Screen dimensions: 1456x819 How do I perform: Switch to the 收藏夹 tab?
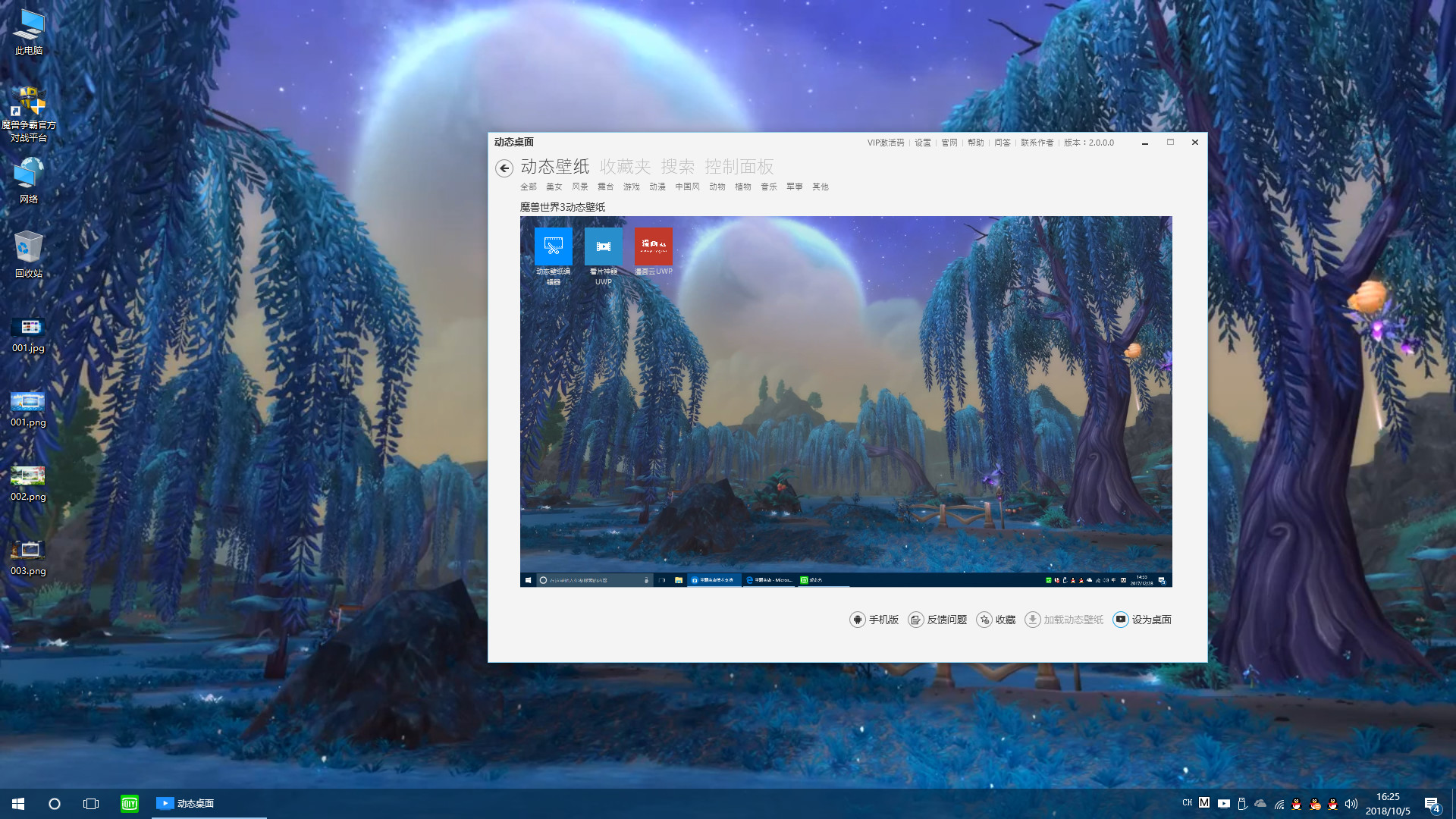626,167
